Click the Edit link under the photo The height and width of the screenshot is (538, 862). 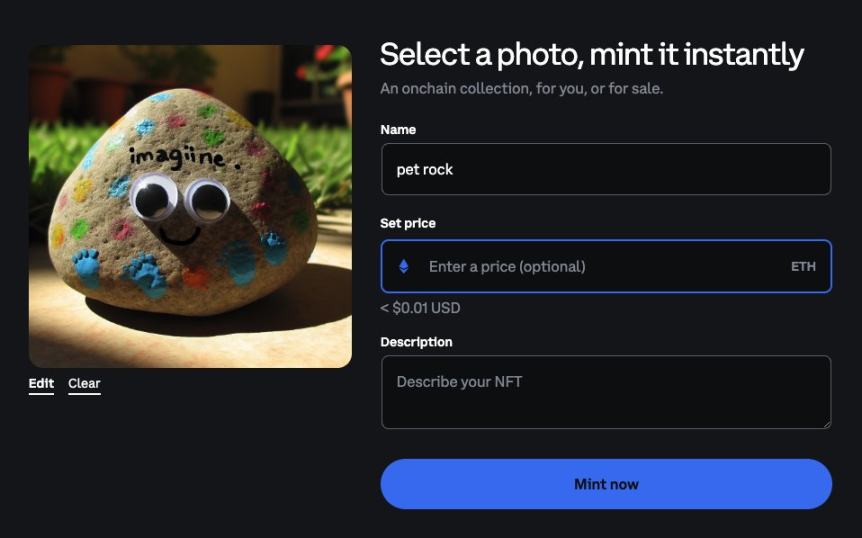pyautogui.click(x=41, y=383)
